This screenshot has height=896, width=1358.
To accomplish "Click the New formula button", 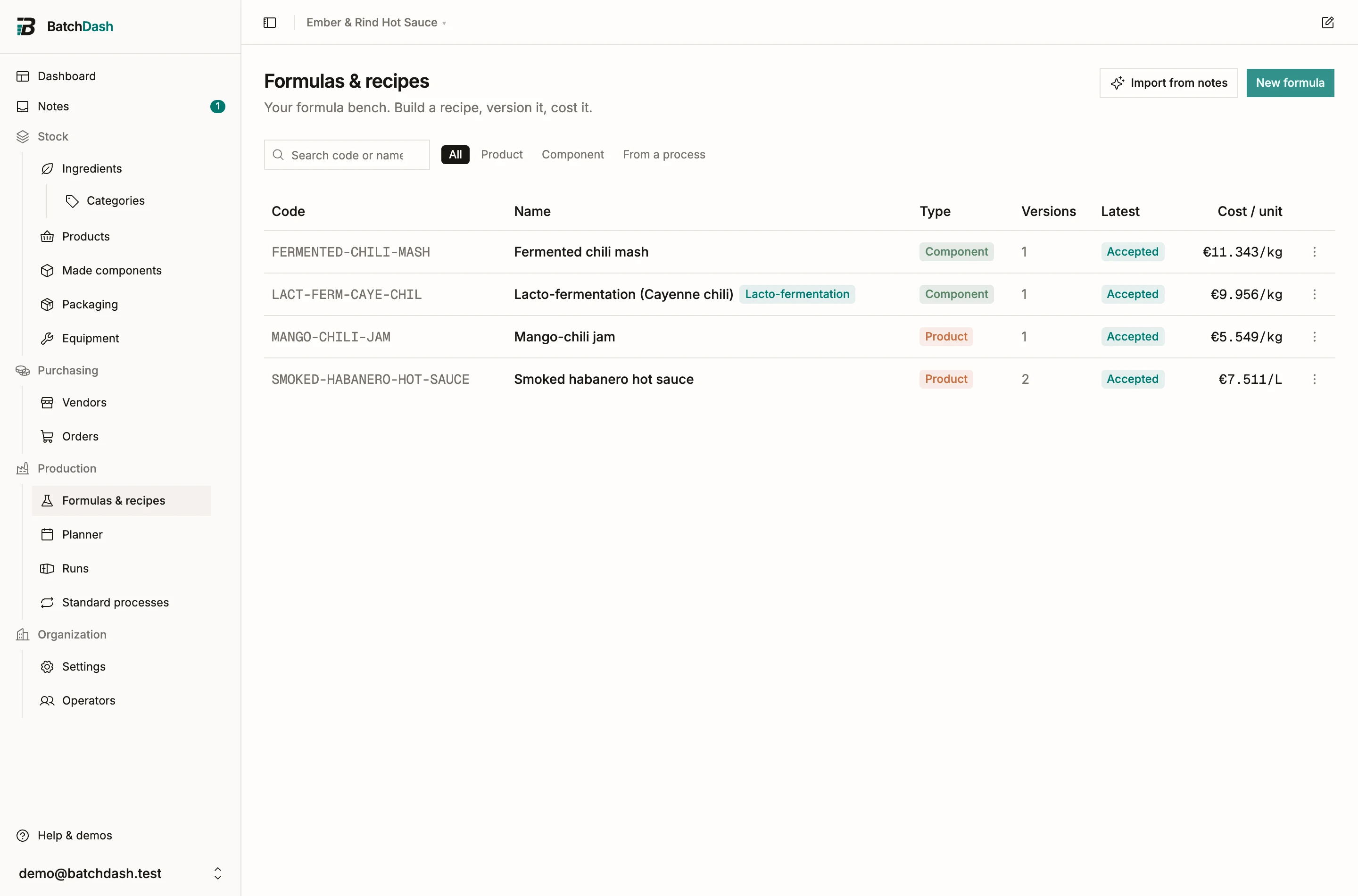I will (1290, 83).
